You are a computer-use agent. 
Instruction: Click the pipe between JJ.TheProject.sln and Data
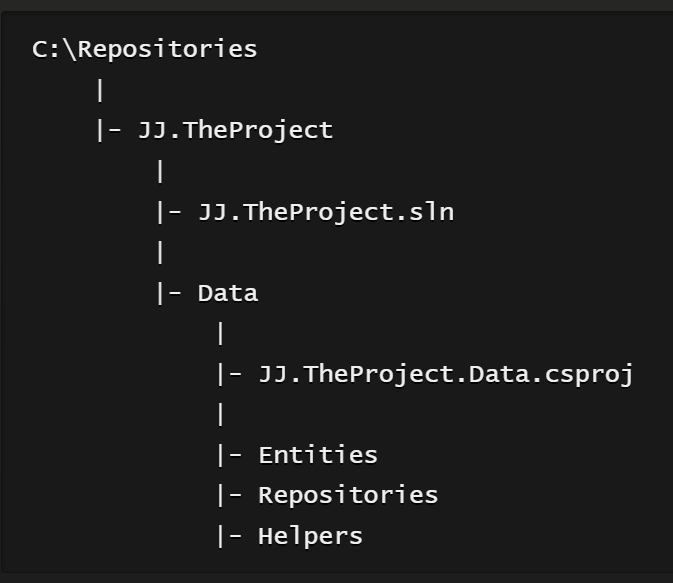(x=160, y=252)
